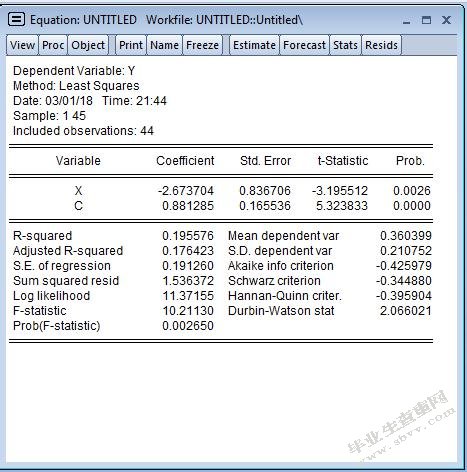This screenshot has width=467, height=472.
Task: Select the C variable row
Action: pos(221,206)
